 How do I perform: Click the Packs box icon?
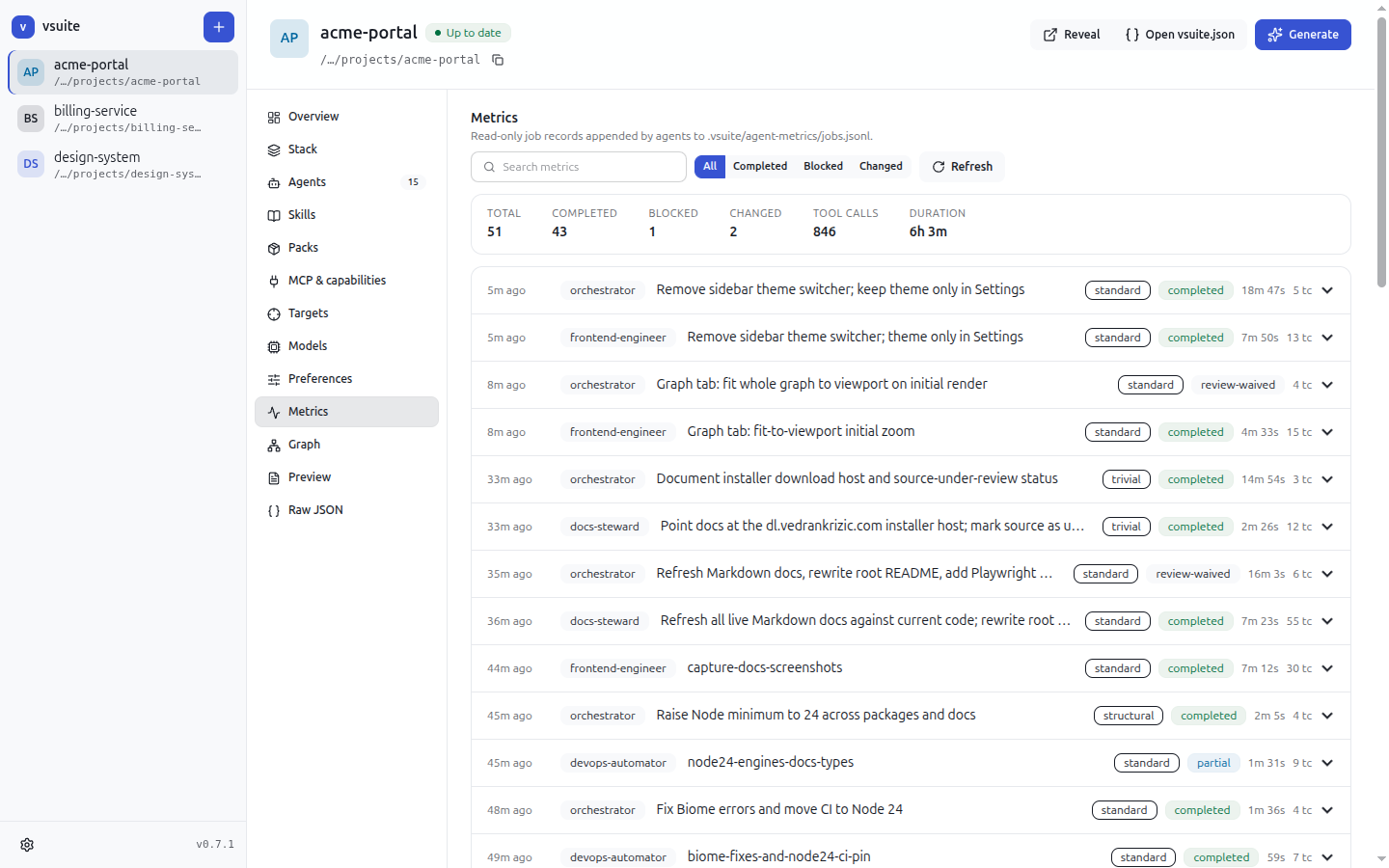pyautogui.click(x=274, y=248)
